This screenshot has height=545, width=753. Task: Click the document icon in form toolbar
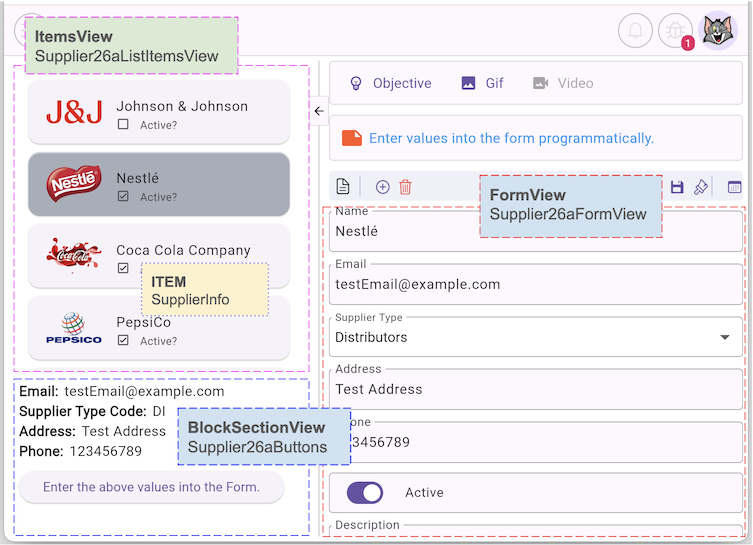(x=343, y=187)
